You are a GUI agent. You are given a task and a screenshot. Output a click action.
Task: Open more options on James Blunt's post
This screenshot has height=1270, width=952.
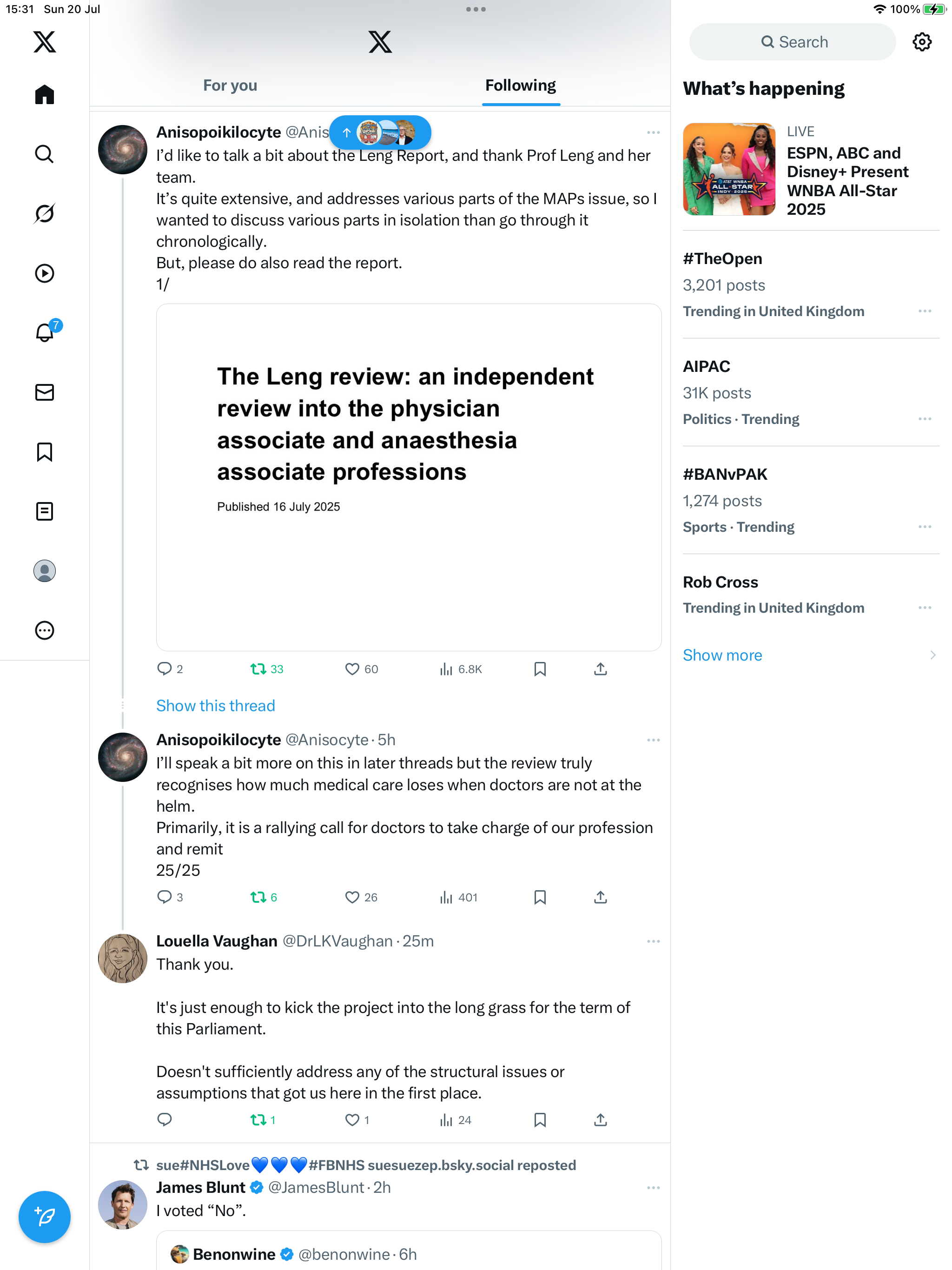pyautogui.click(x=653, y=1187)
